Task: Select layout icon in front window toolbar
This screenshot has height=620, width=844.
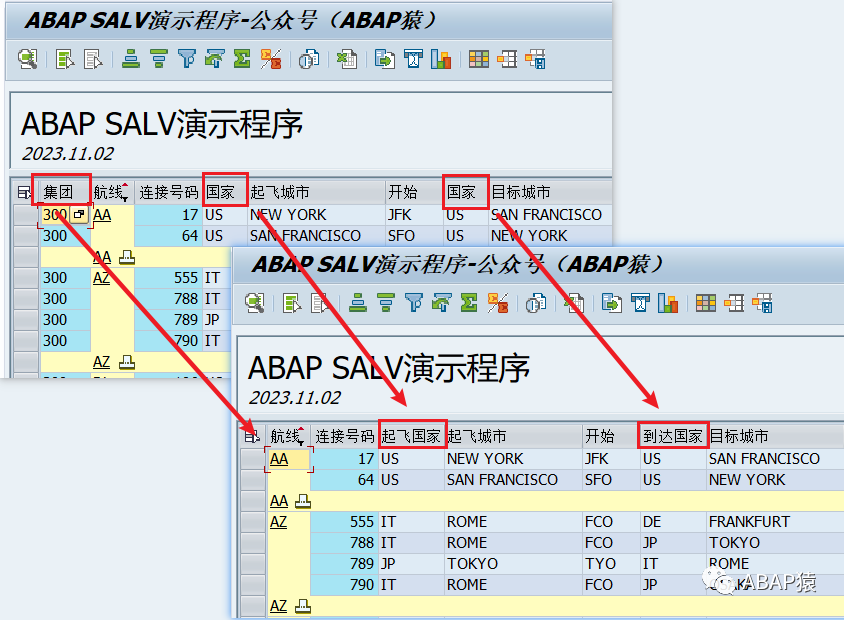Action: pyautogui.click(x=734, y=303)
